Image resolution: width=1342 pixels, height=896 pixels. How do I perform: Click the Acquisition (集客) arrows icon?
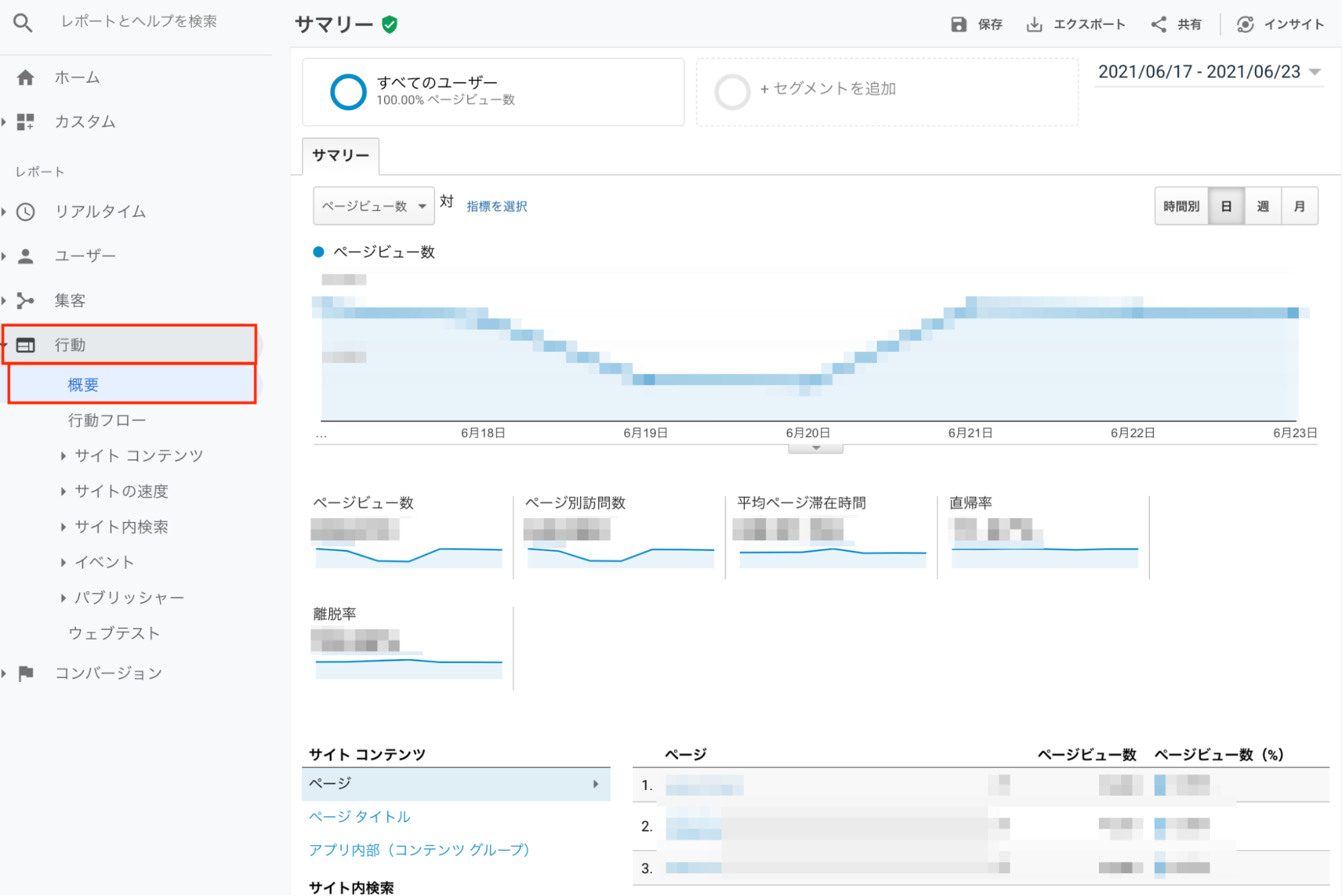click(26, 301)
